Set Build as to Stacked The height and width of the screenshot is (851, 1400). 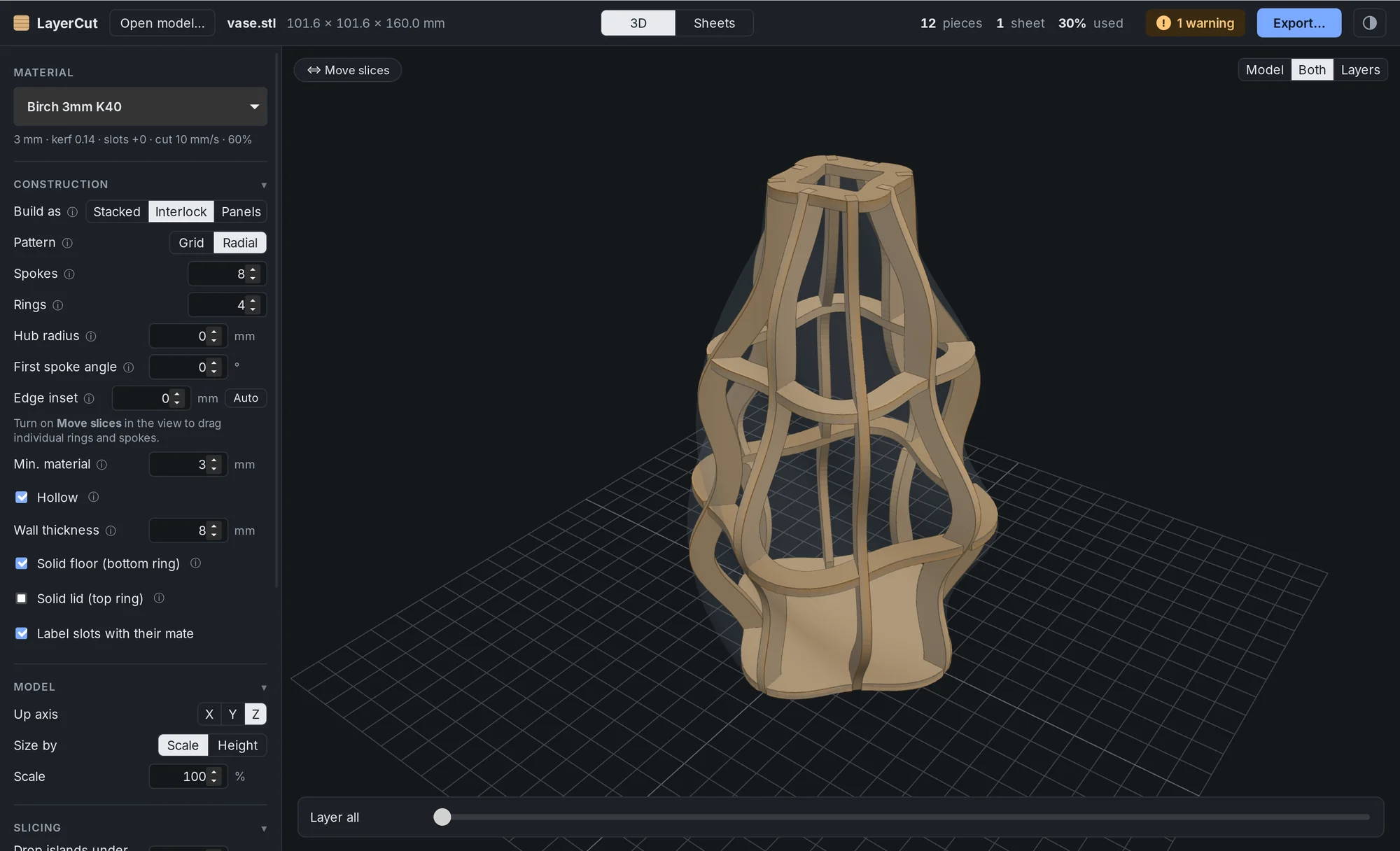pyautogui.click(x=117, y=212)
